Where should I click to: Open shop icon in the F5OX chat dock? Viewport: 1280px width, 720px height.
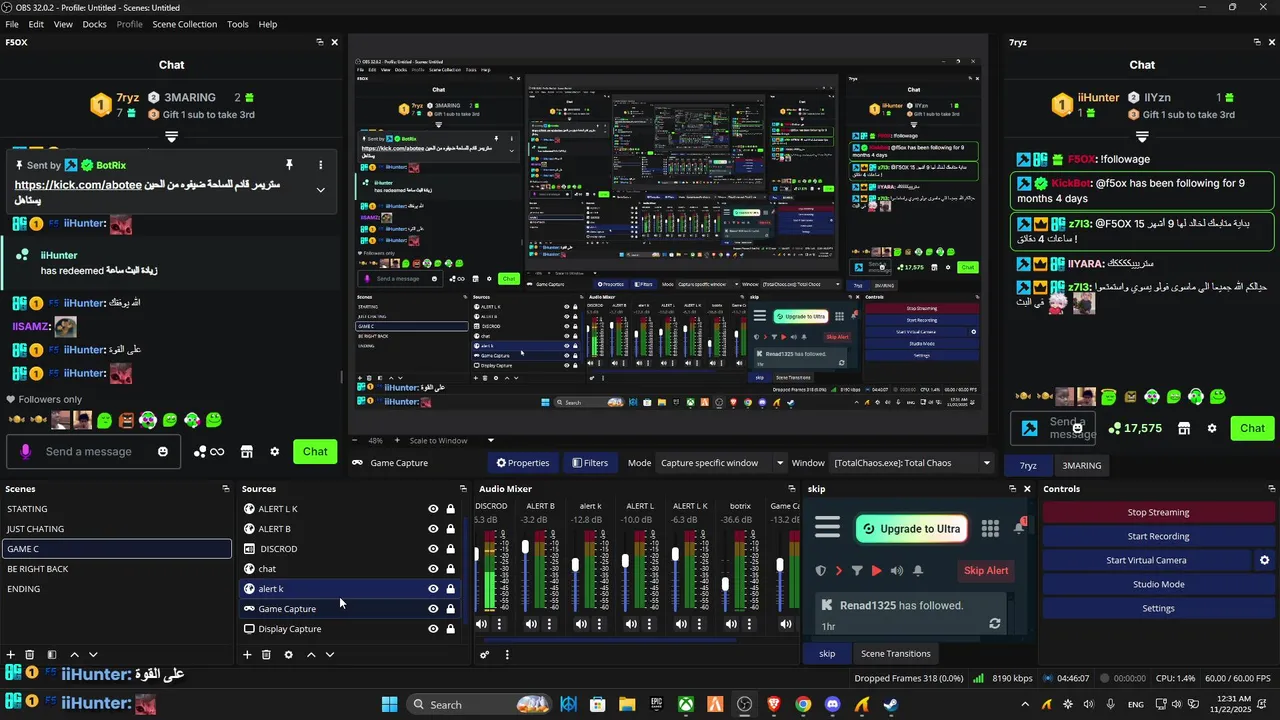click(x=247, y=452)
